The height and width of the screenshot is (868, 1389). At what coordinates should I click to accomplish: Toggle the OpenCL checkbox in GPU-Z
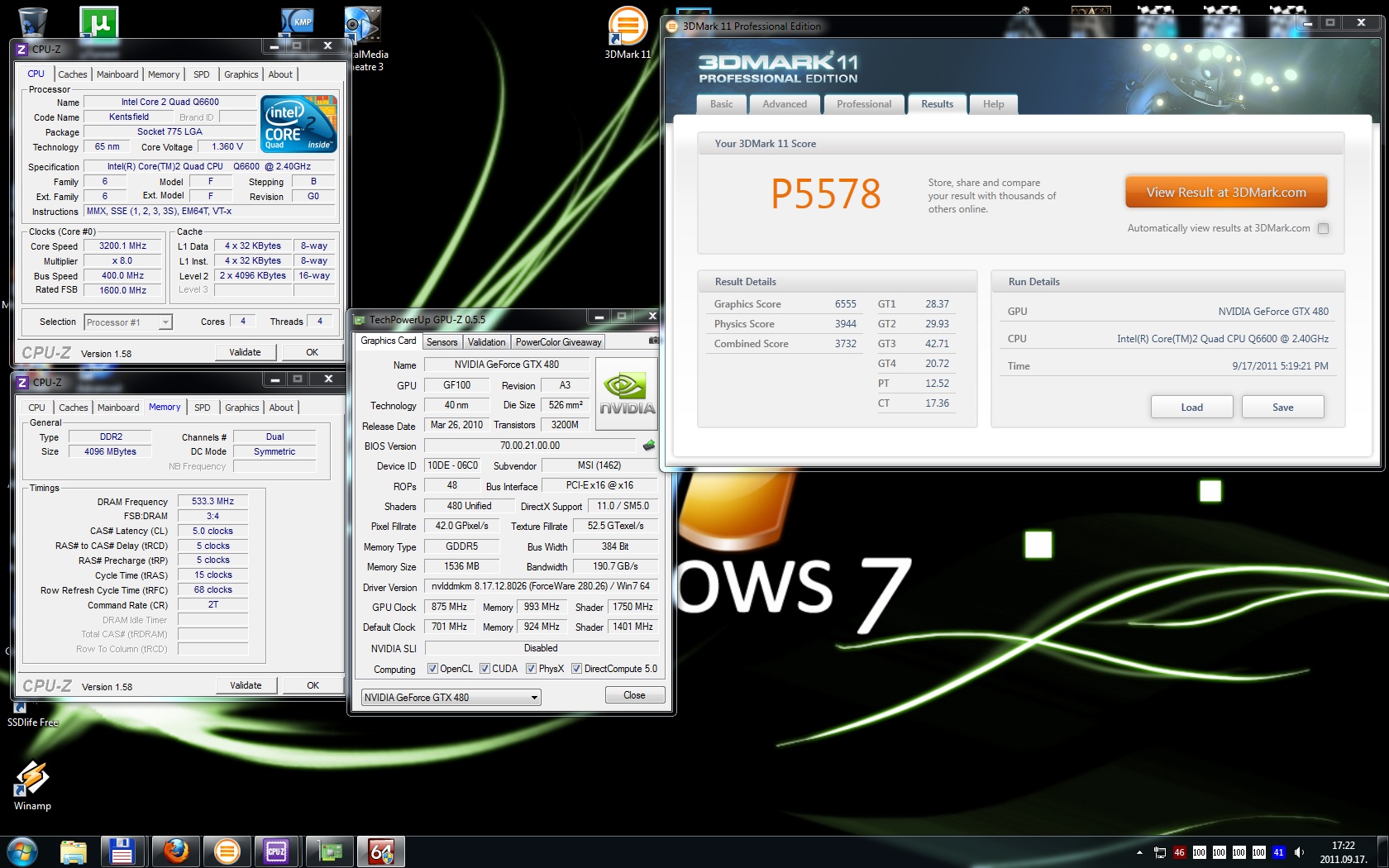[x=432, y=669]
